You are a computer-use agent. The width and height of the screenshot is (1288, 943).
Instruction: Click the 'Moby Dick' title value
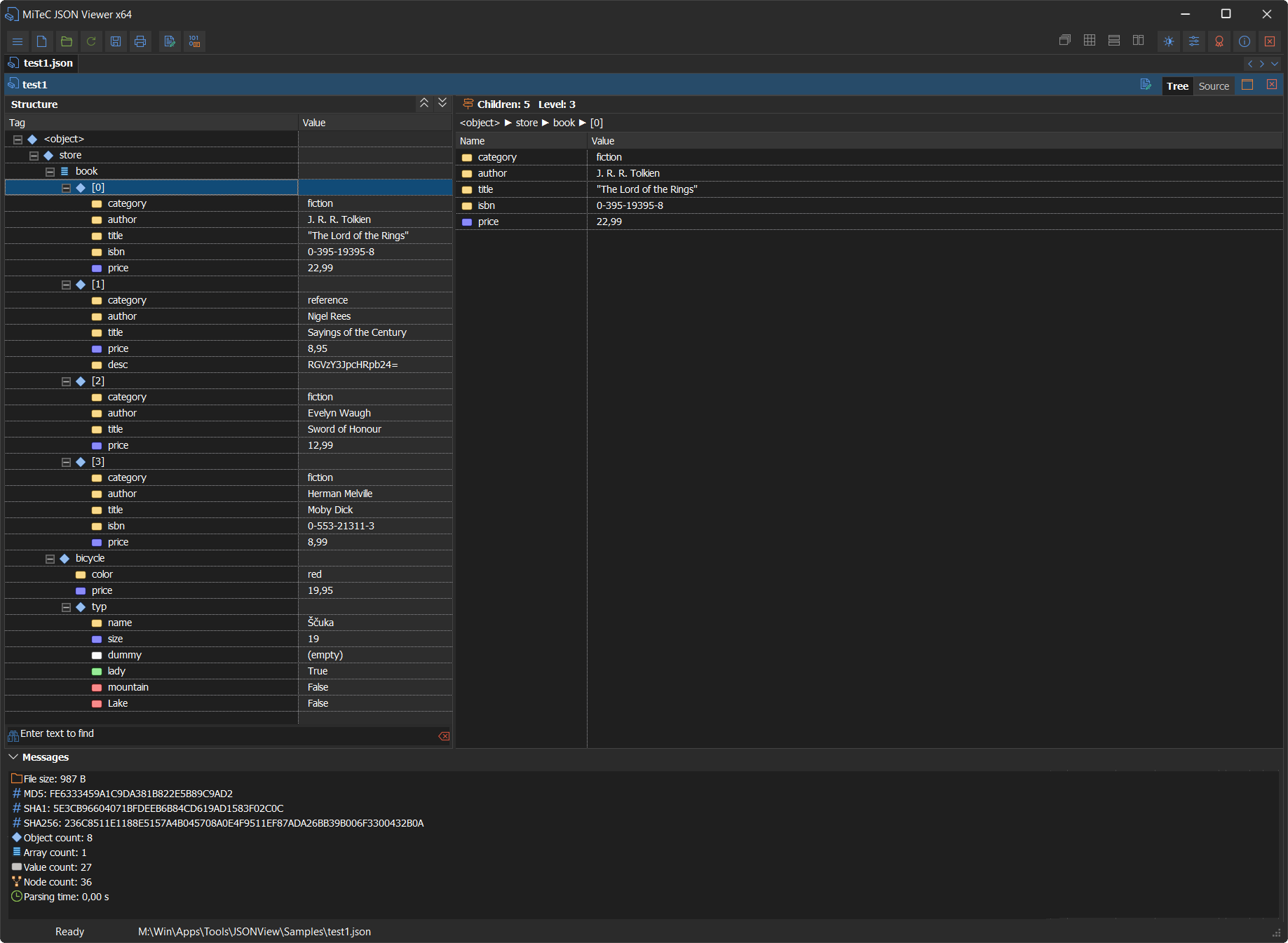point(330,510)
